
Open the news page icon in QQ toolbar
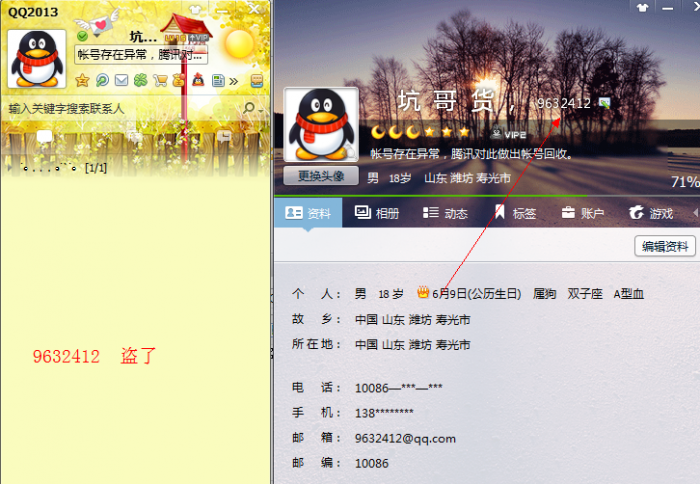tap(218, 80)
